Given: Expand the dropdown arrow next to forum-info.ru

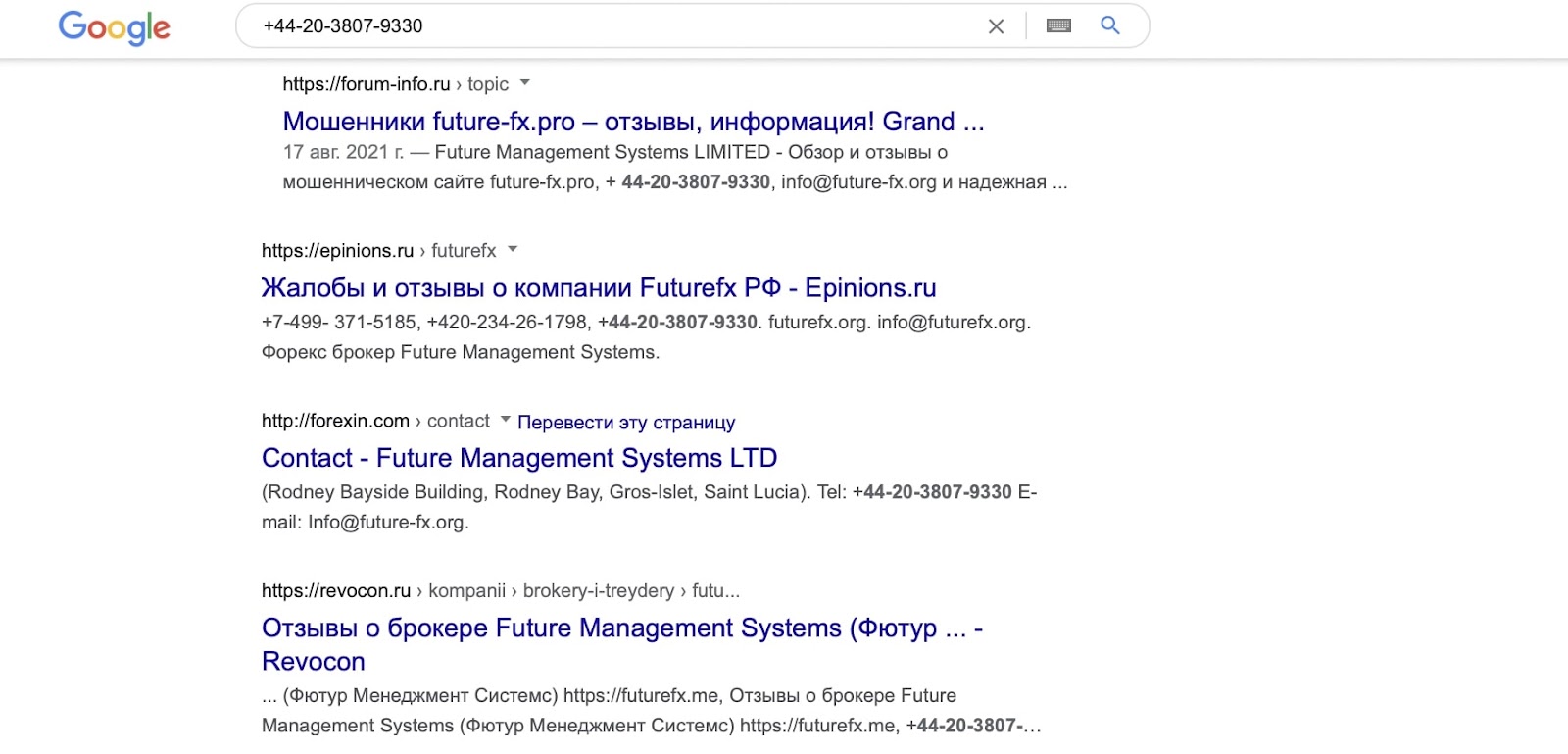Looking at the screenshot, I should point(524,82).
